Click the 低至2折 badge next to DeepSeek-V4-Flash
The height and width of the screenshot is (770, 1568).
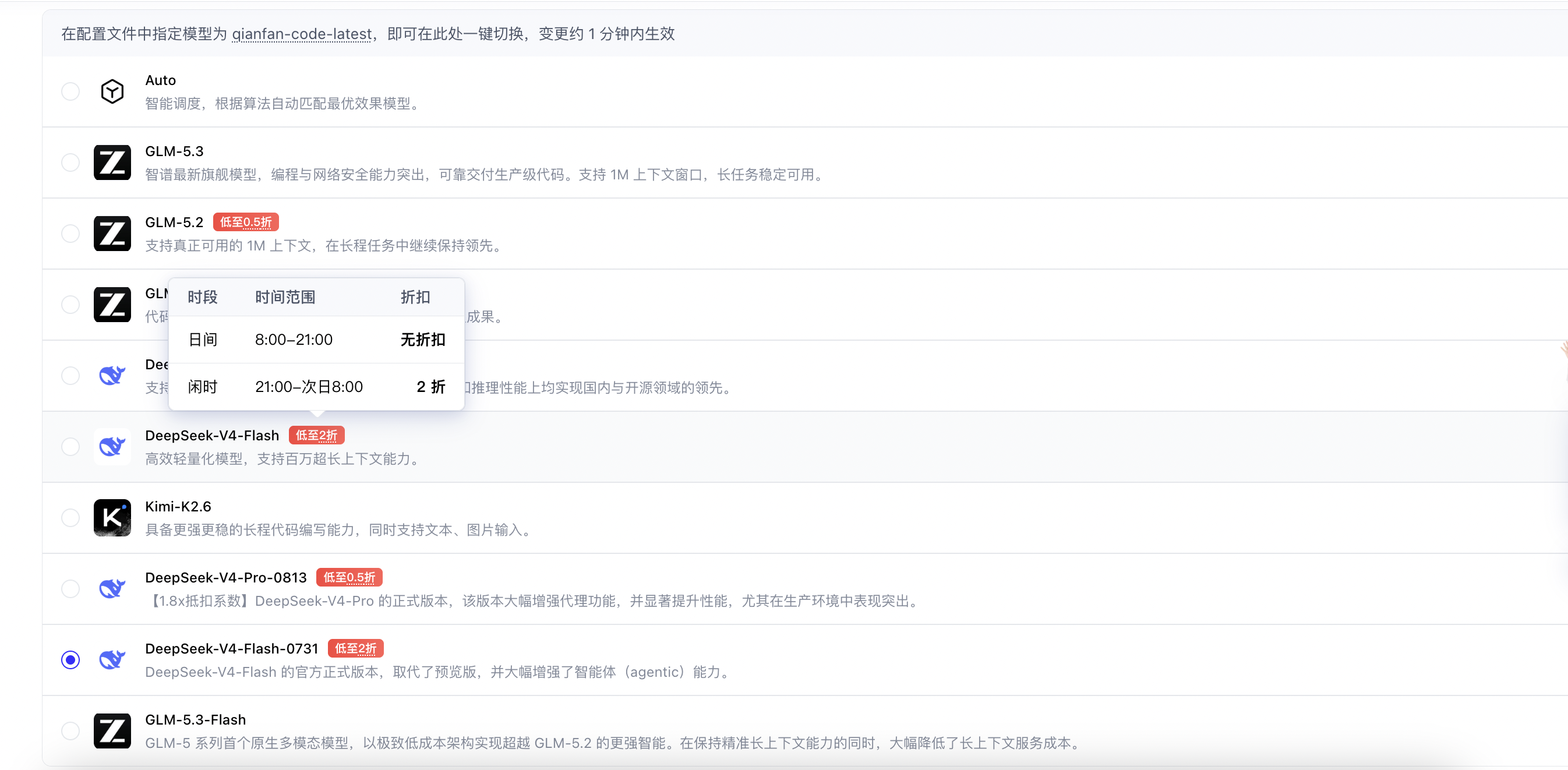[x=316, y=435]
